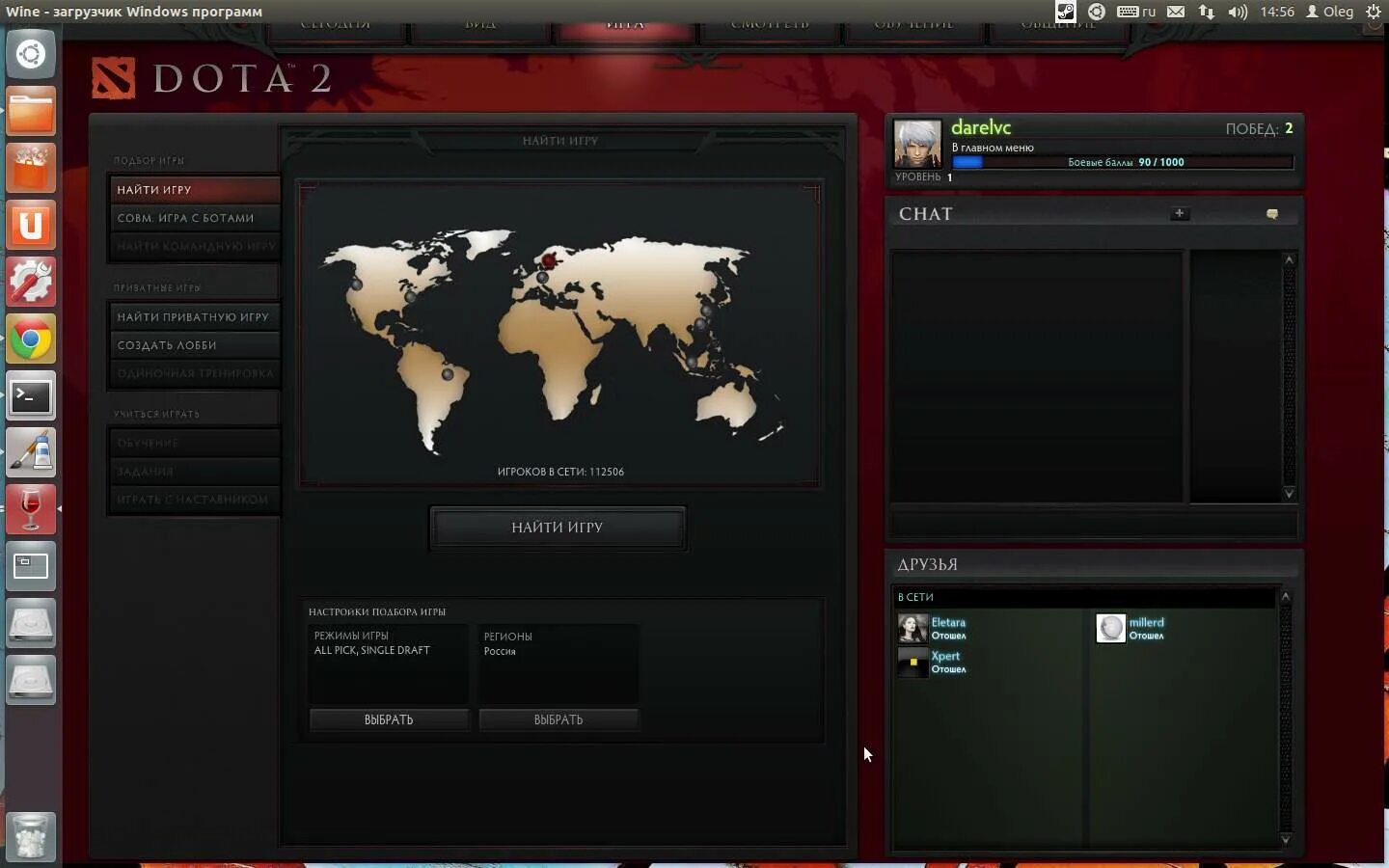1389x868 pixels.
Task: Open НАЙТИ ПРИВАТНУЮ ИГРУ menu item
Action: (x=194, y=316)
